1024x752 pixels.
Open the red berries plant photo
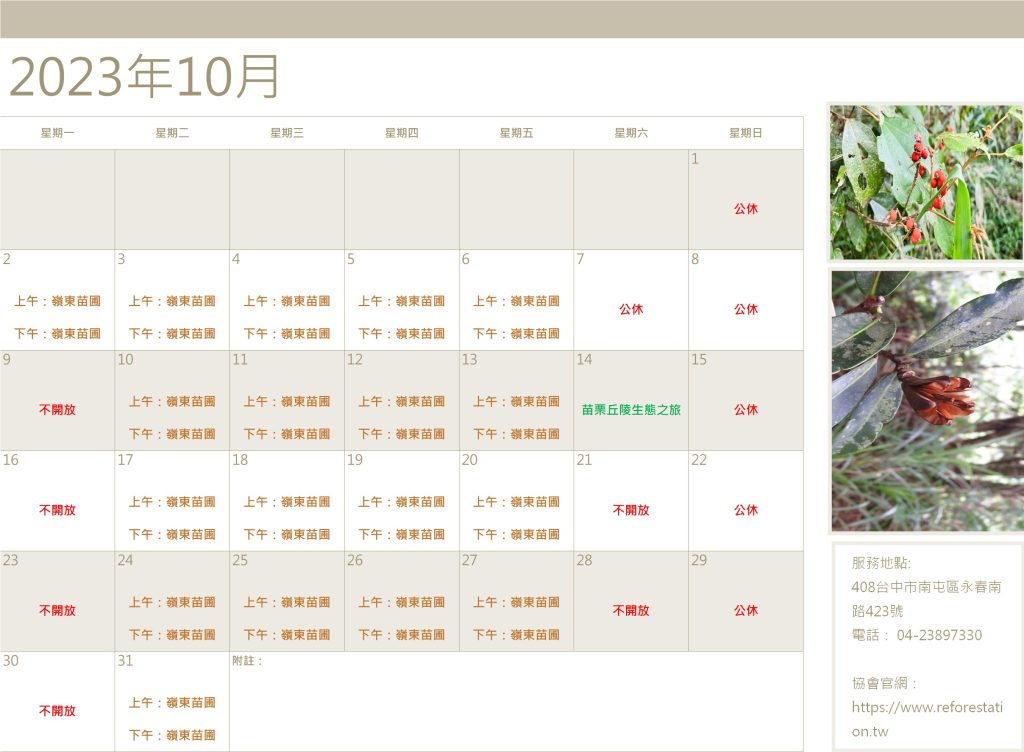pos(926,183)
